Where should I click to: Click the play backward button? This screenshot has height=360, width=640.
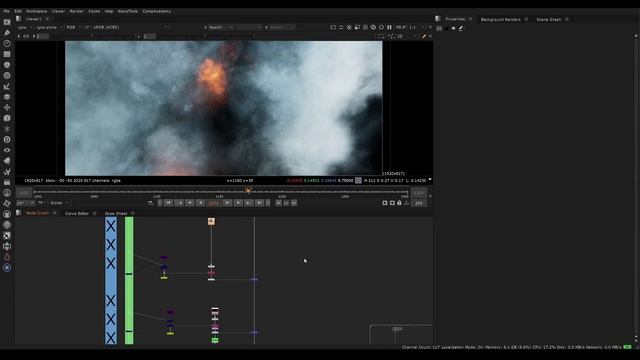pos(200,203)
